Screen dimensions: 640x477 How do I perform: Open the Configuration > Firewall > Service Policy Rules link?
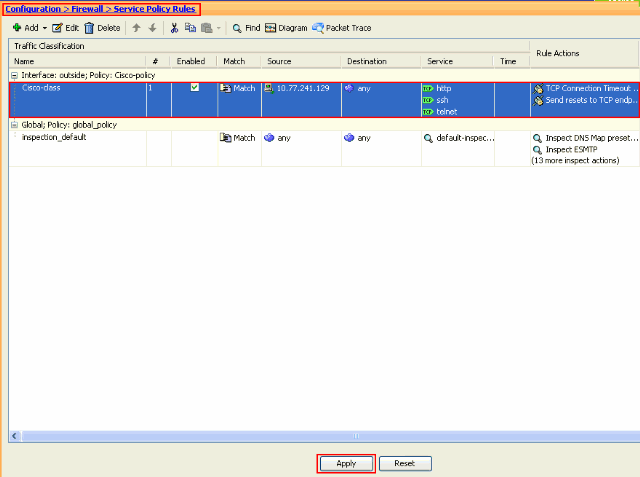[100, 9]
